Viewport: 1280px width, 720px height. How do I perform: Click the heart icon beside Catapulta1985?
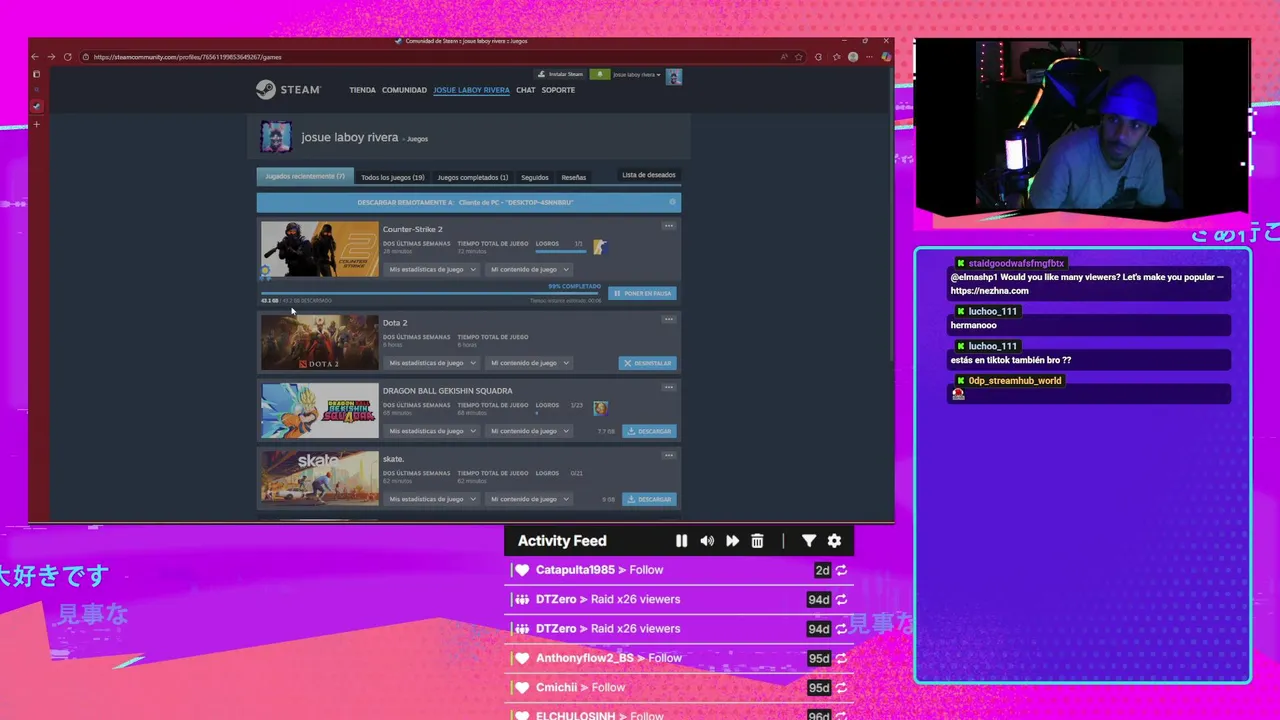[522, 570]
